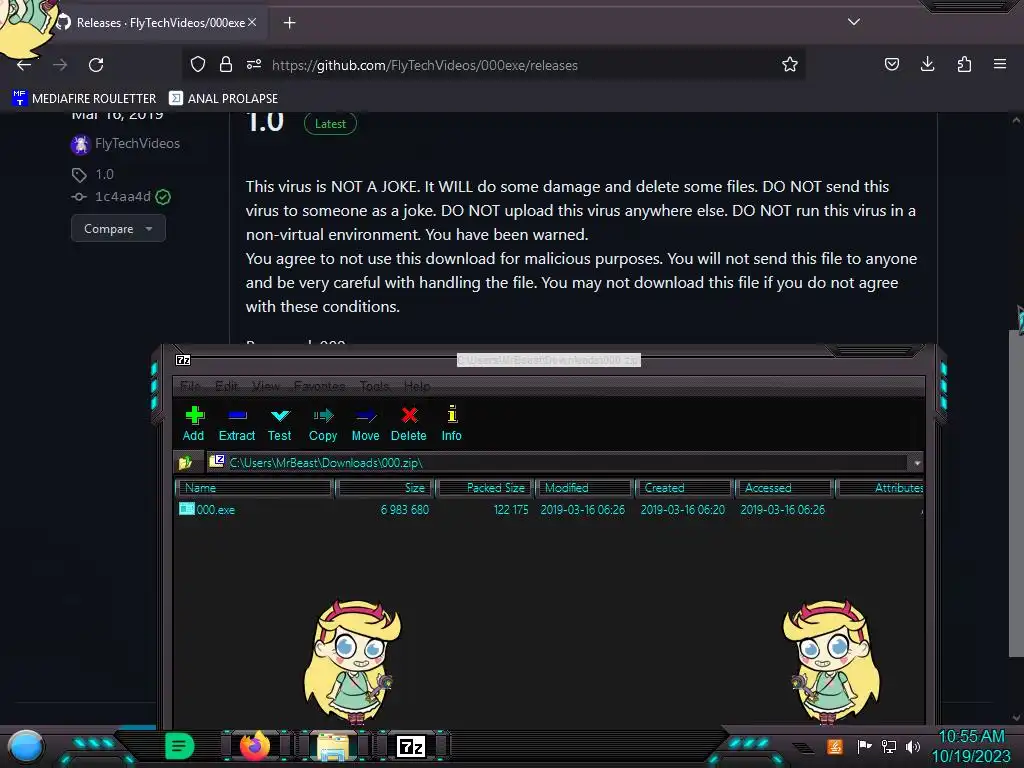Viewport: 1024px width, 768px height.
Task: View site security via the padlock icon
Action: [x=226, y=64]
